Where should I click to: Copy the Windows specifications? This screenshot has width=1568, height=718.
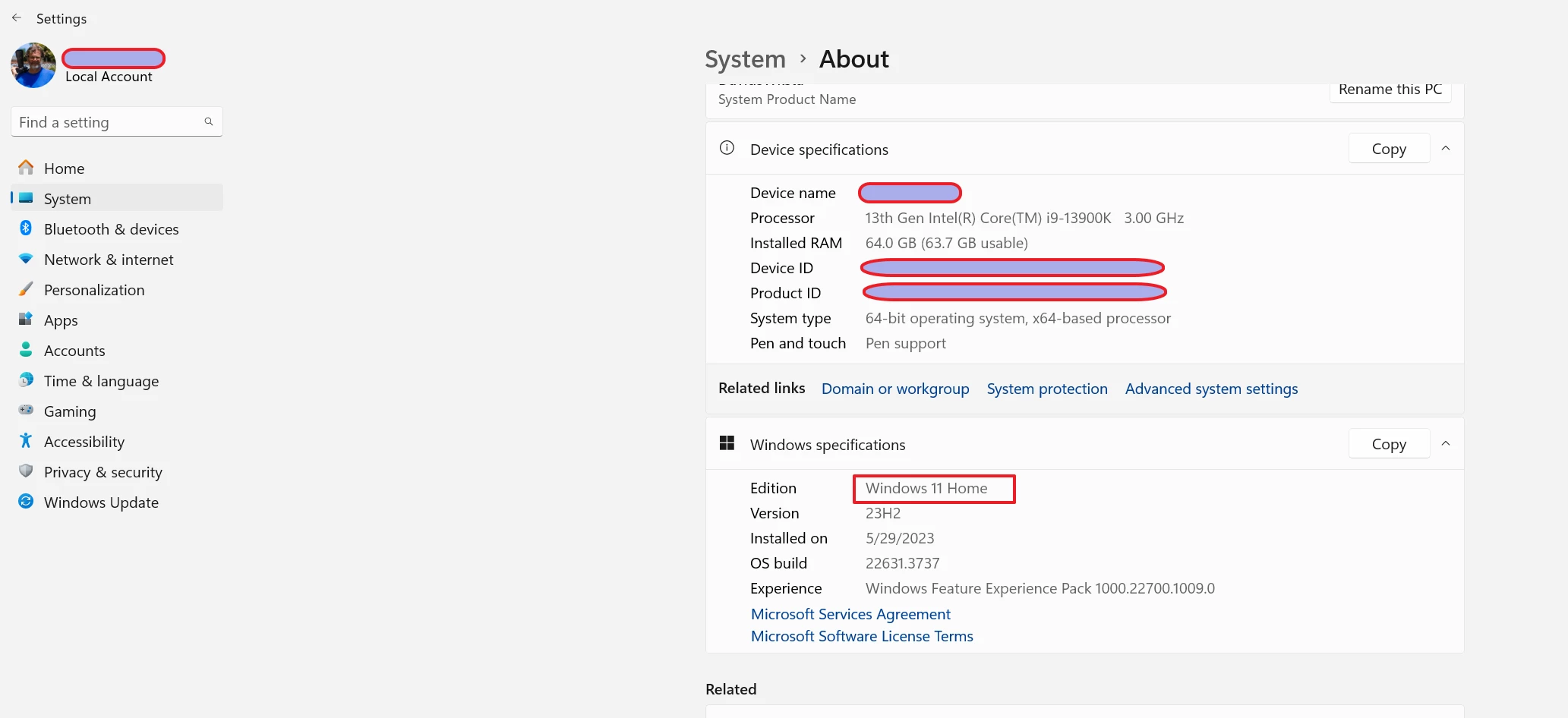[1389, 444]
